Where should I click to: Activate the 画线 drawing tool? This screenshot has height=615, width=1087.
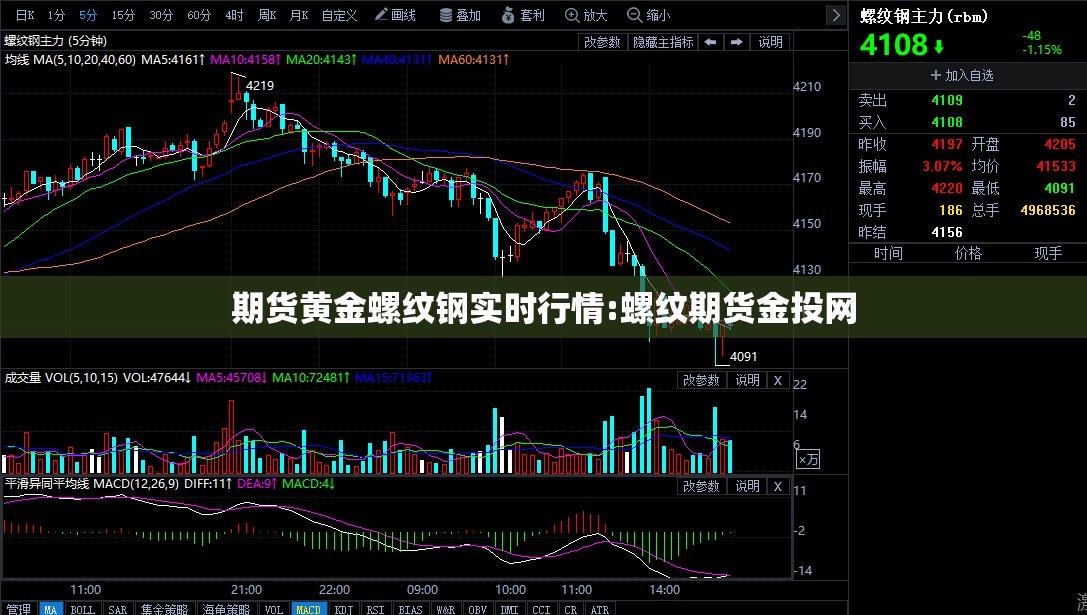tap(395, 15)
